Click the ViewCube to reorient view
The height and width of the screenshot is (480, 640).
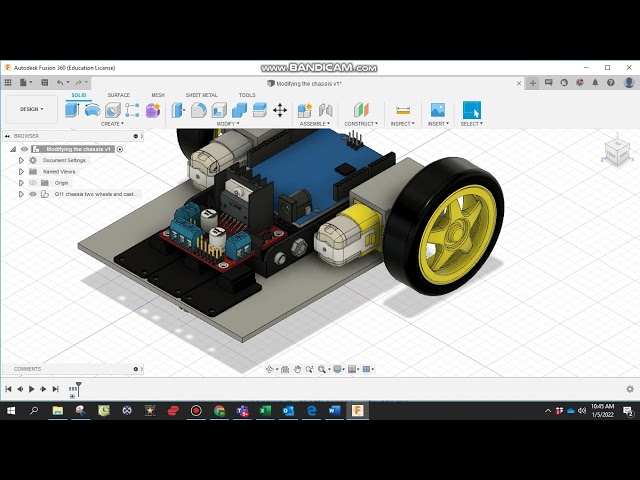(x=617, y=153)
